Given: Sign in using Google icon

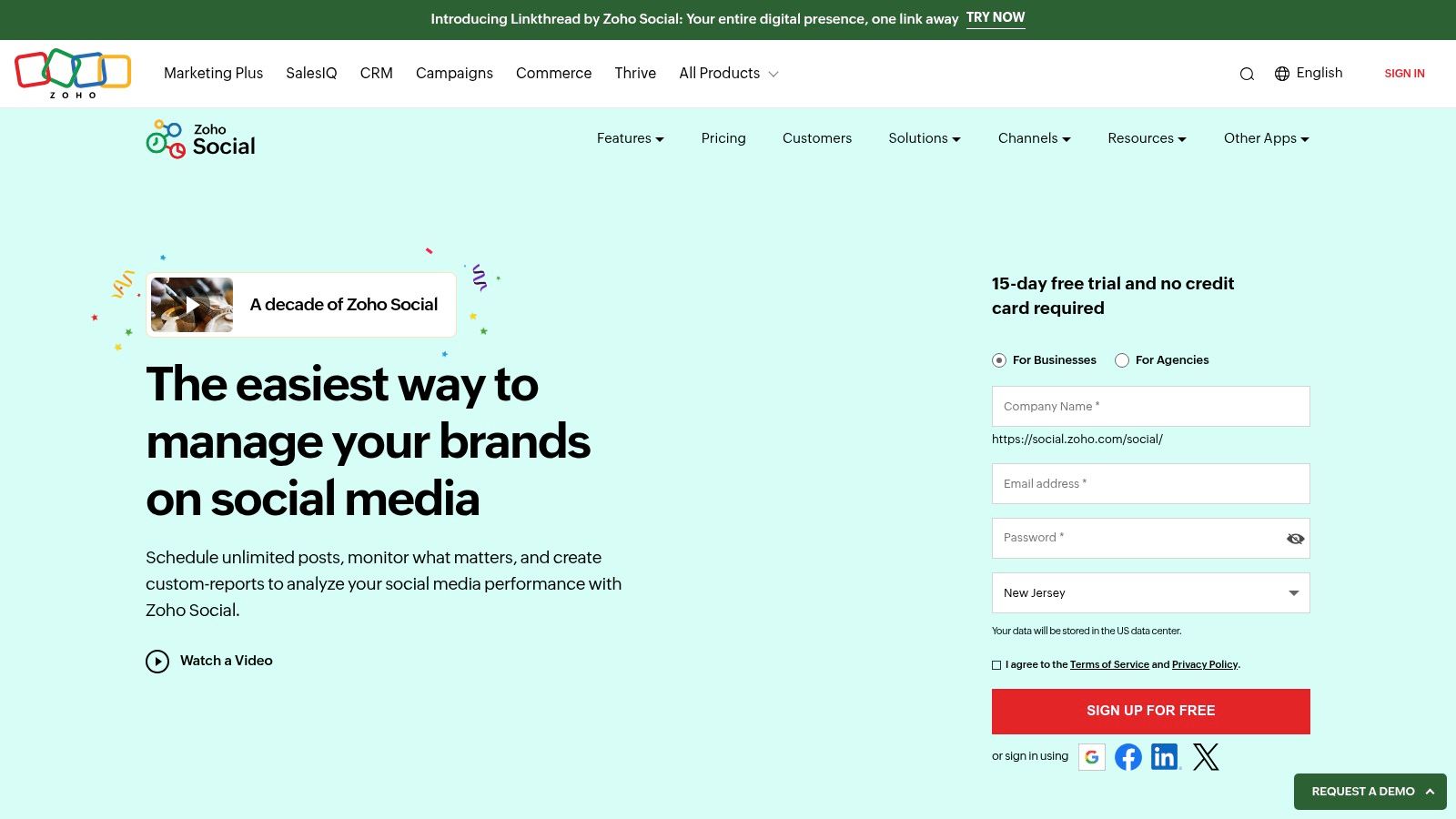Looking at the screenshot, I should tap(1092, 757).
